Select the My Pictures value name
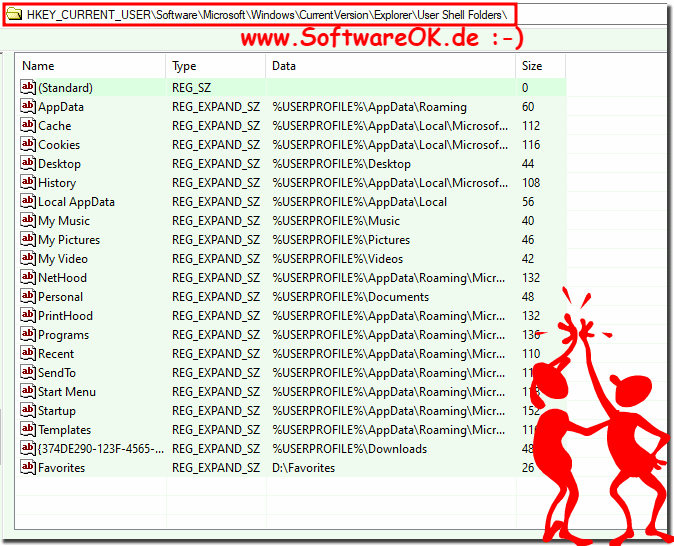The width and height of the screenshot is (674, 546). click(x=69, y=239)
